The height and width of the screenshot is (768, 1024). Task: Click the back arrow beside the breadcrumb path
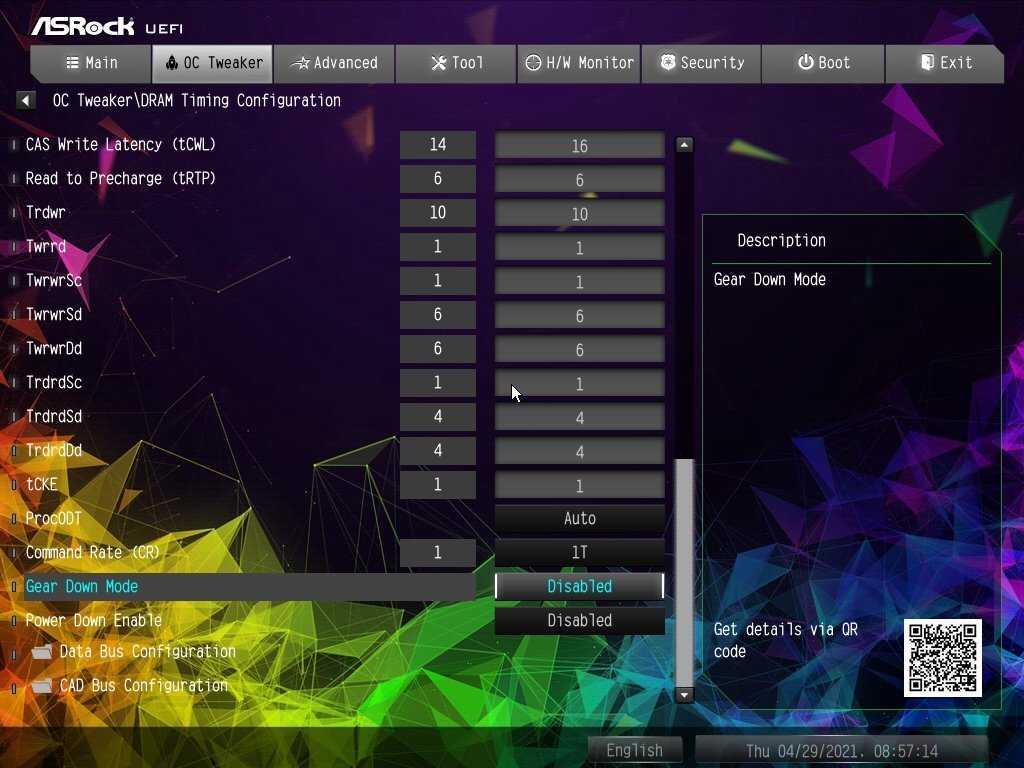(x=26, y=100)
